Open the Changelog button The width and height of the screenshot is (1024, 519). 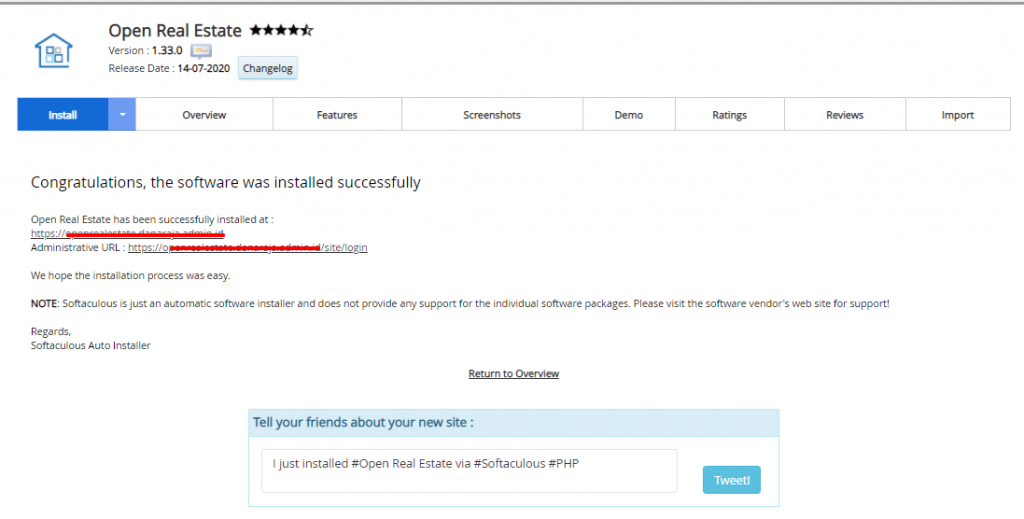(268, 69)
